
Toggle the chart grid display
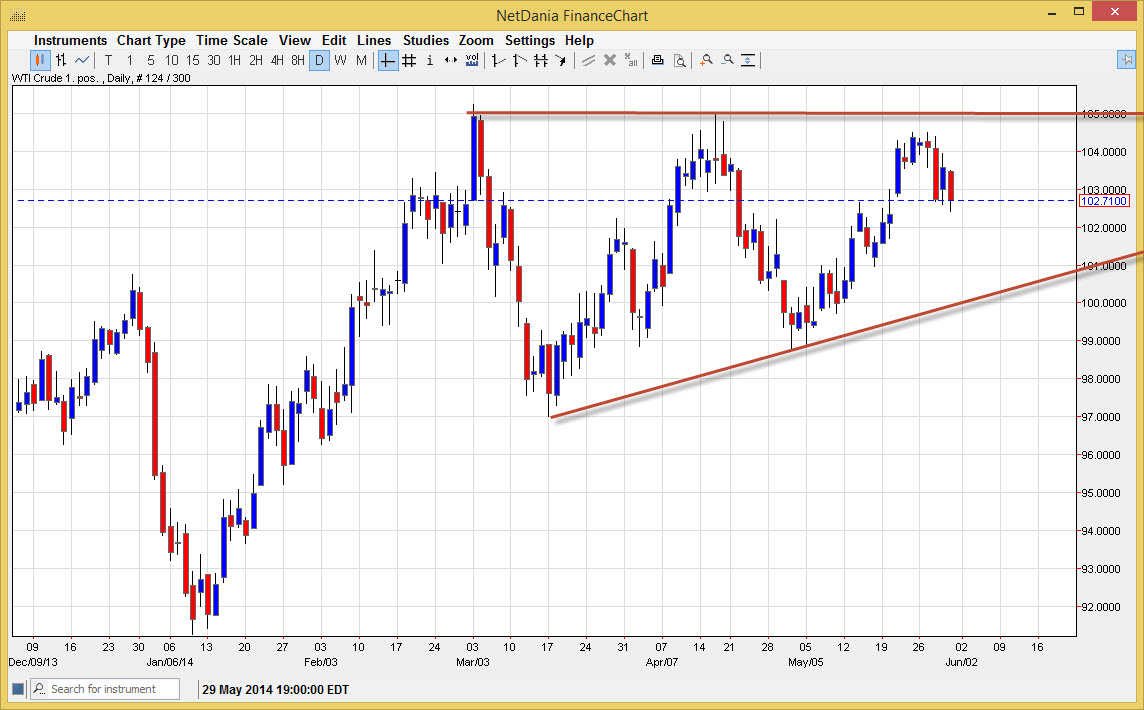pos(409,60)
